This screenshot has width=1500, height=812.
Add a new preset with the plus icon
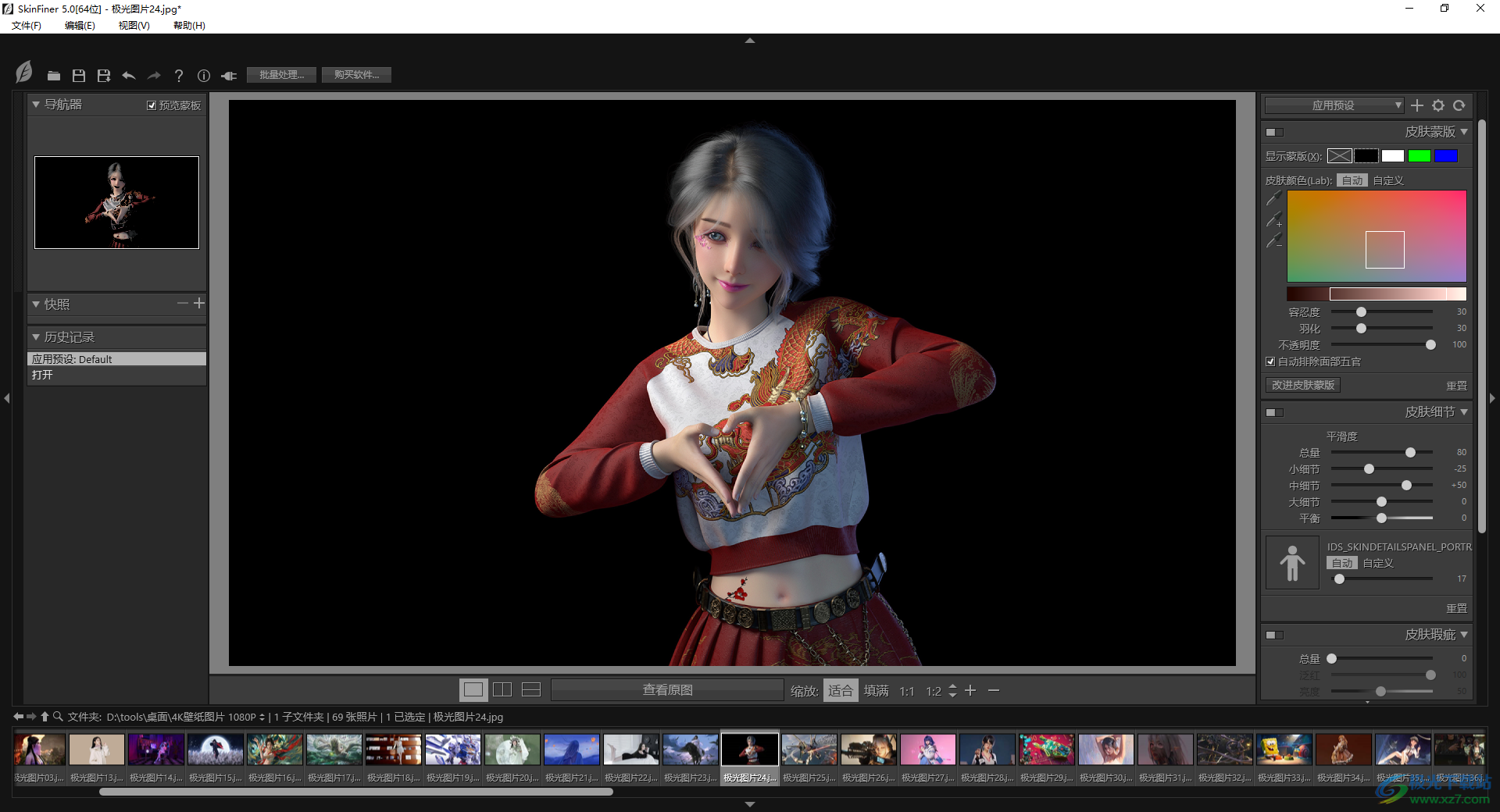coord(1417,105)
